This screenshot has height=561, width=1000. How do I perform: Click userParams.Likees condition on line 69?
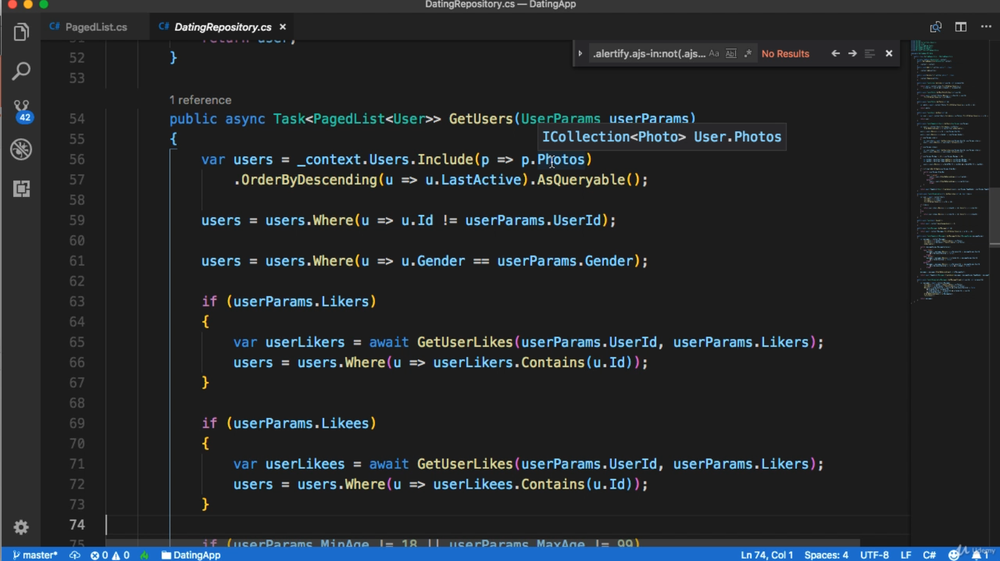(x=301, y=423)
